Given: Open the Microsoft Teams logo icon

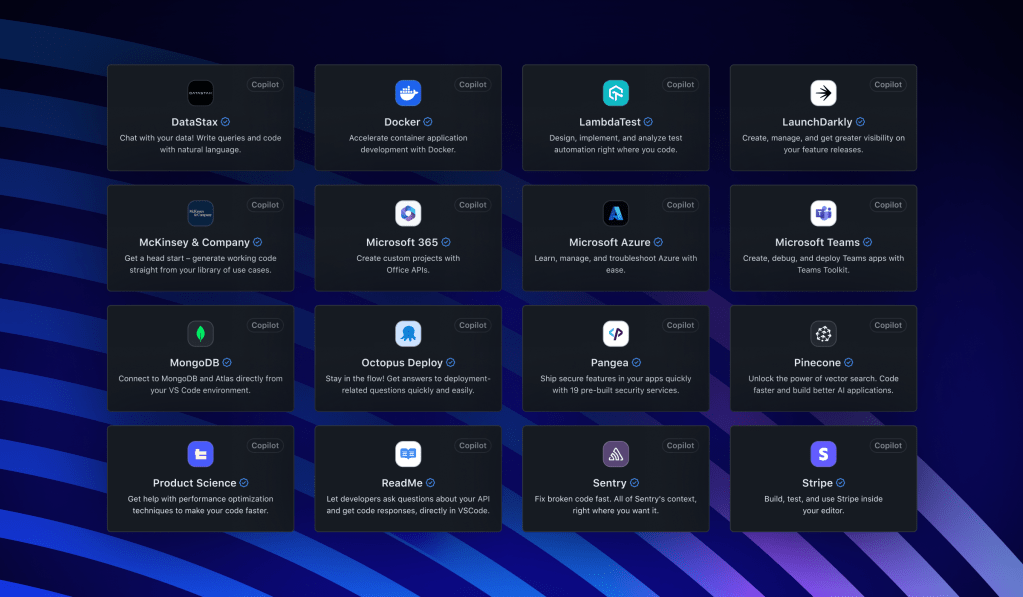Looking at the screenshot, I should tap(823, 213).
